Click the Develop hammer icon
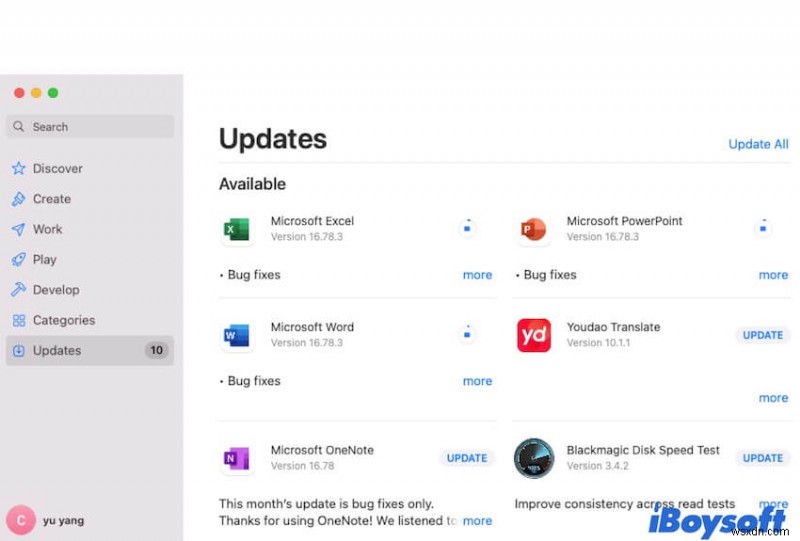Viewport: 800px width, 541px height. click(19, 290)
